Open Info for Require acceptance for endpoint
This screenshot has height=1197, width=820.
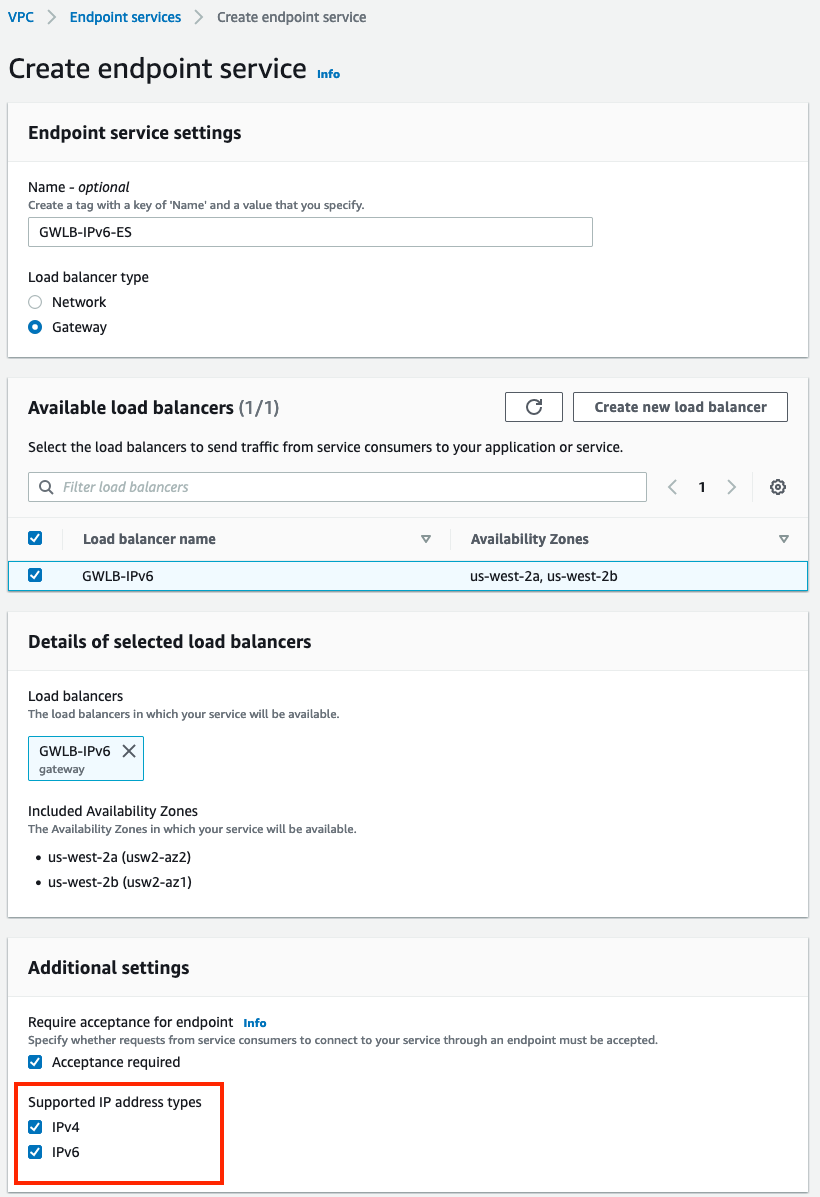pyautogui.click(x=254, y=1022)
